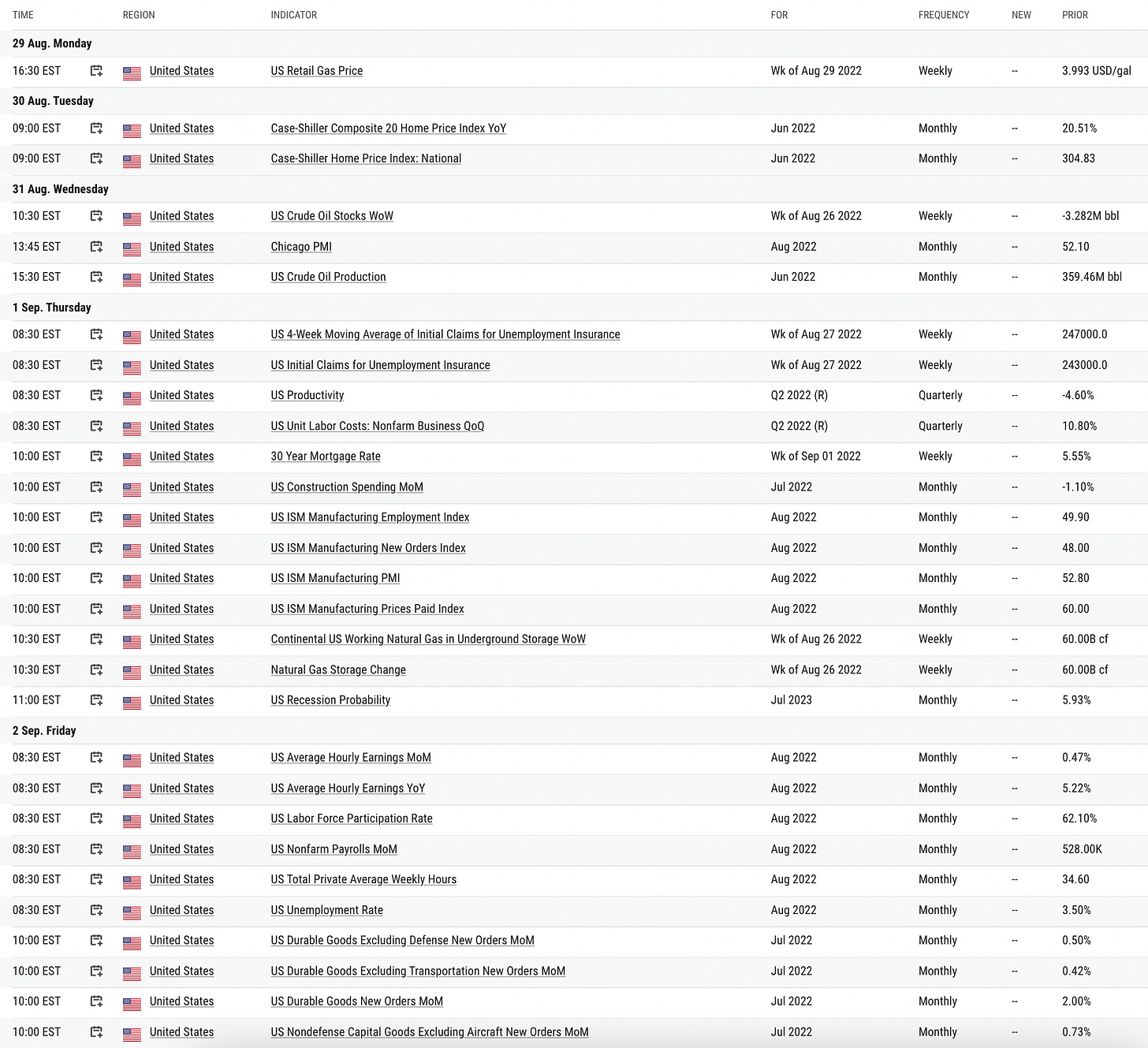Image resolution: width=1148 pixels, height=1048 pixels.
Task: Click the PRIOR column header
Action: (1075, 15)
